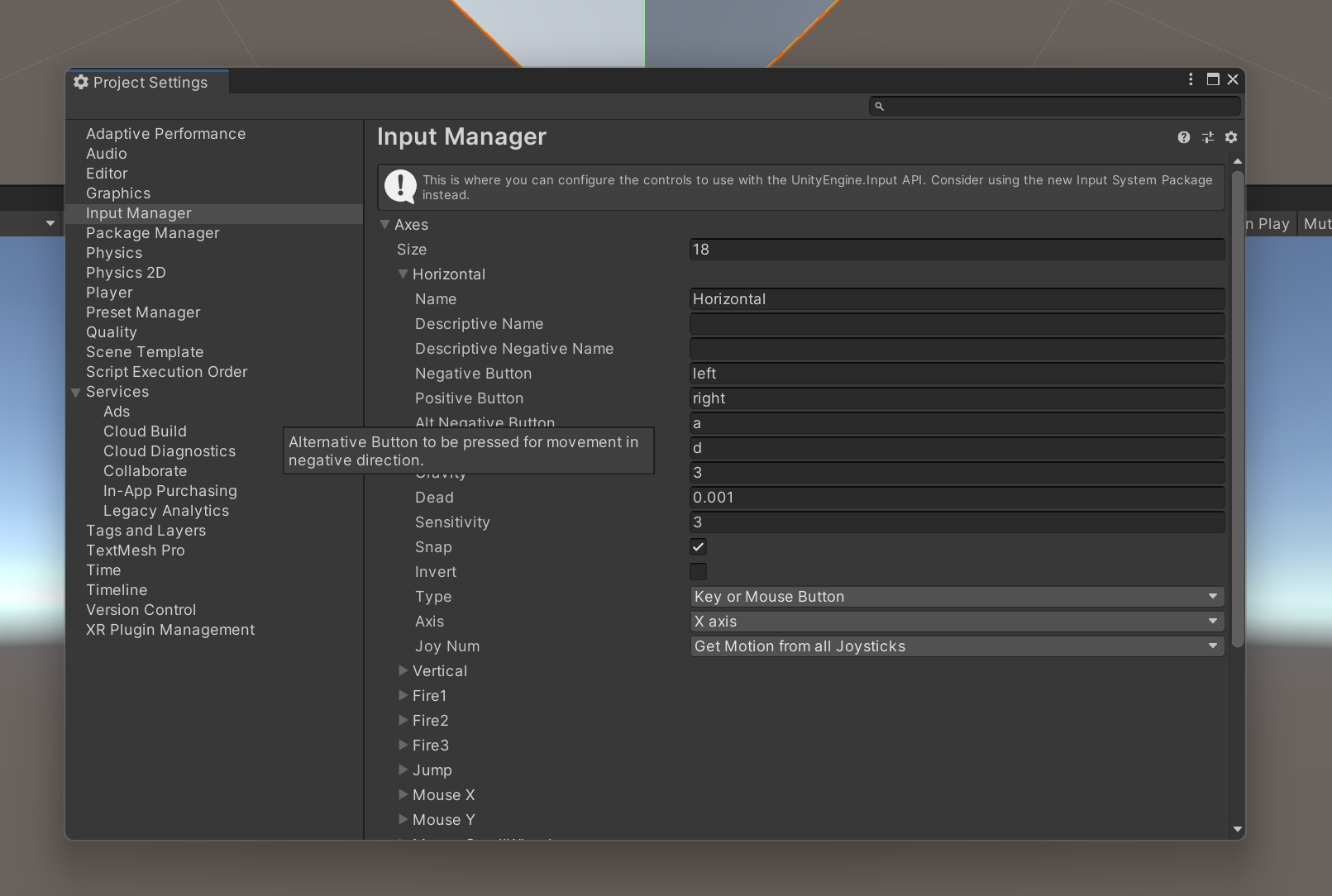1332x896 pixels.
Task: Open Time settings
Action: tap(103, 570)
